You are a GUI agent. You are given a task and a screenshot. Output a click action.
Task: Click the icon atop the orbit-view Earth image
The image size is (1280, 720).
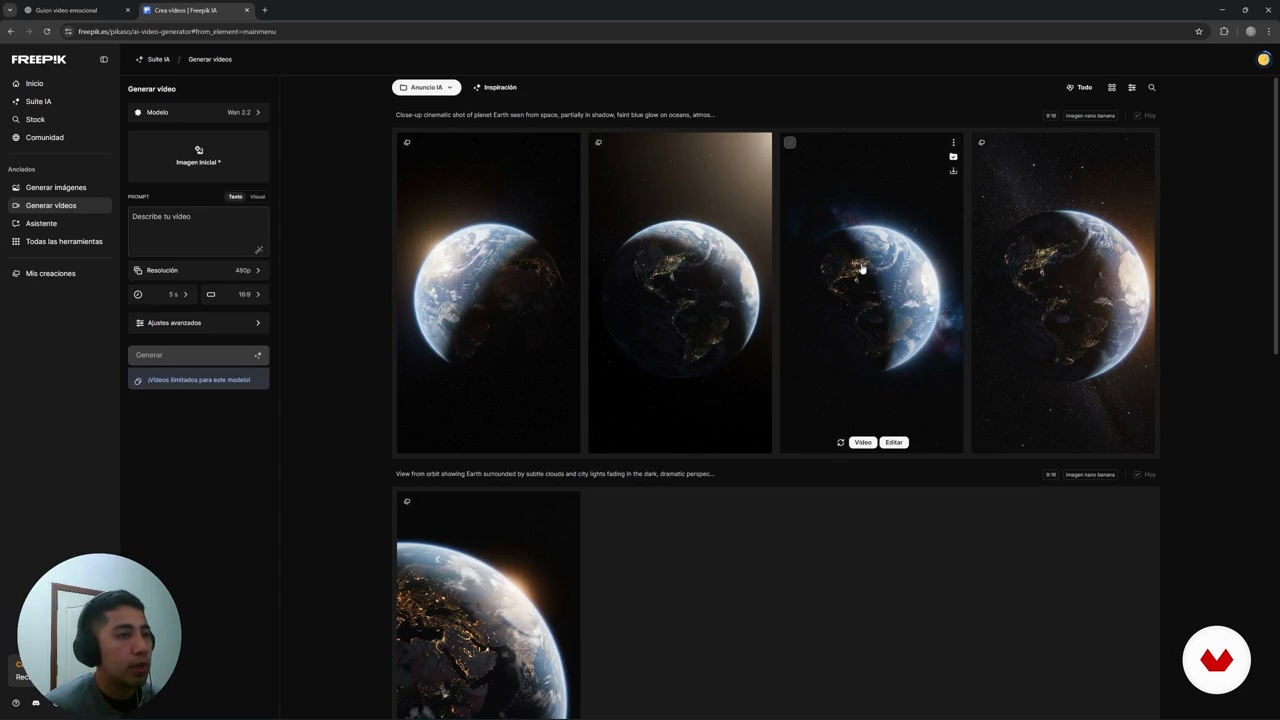tap(407, 501)
